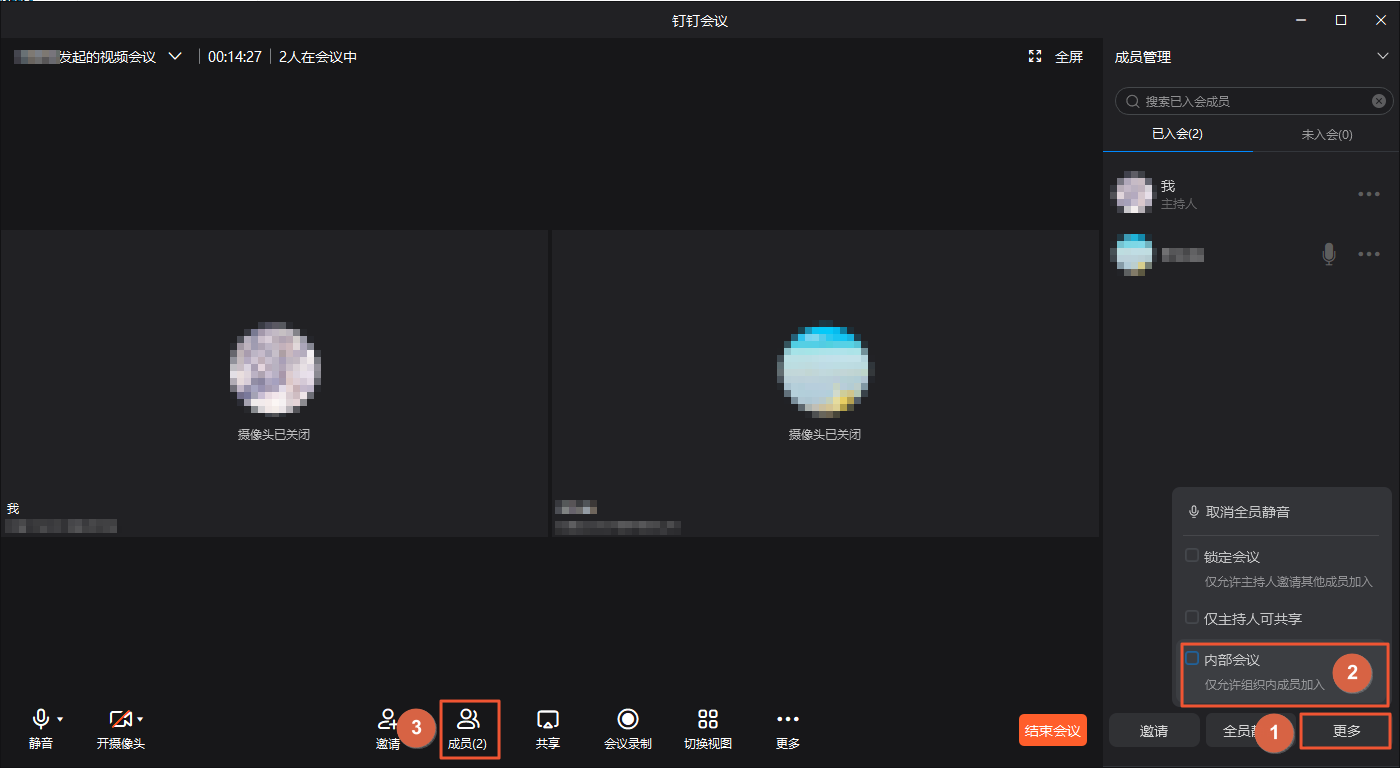Clear the member search box
The image size is (1400, 768).
pyautogui.click(x=1379, y=101)
